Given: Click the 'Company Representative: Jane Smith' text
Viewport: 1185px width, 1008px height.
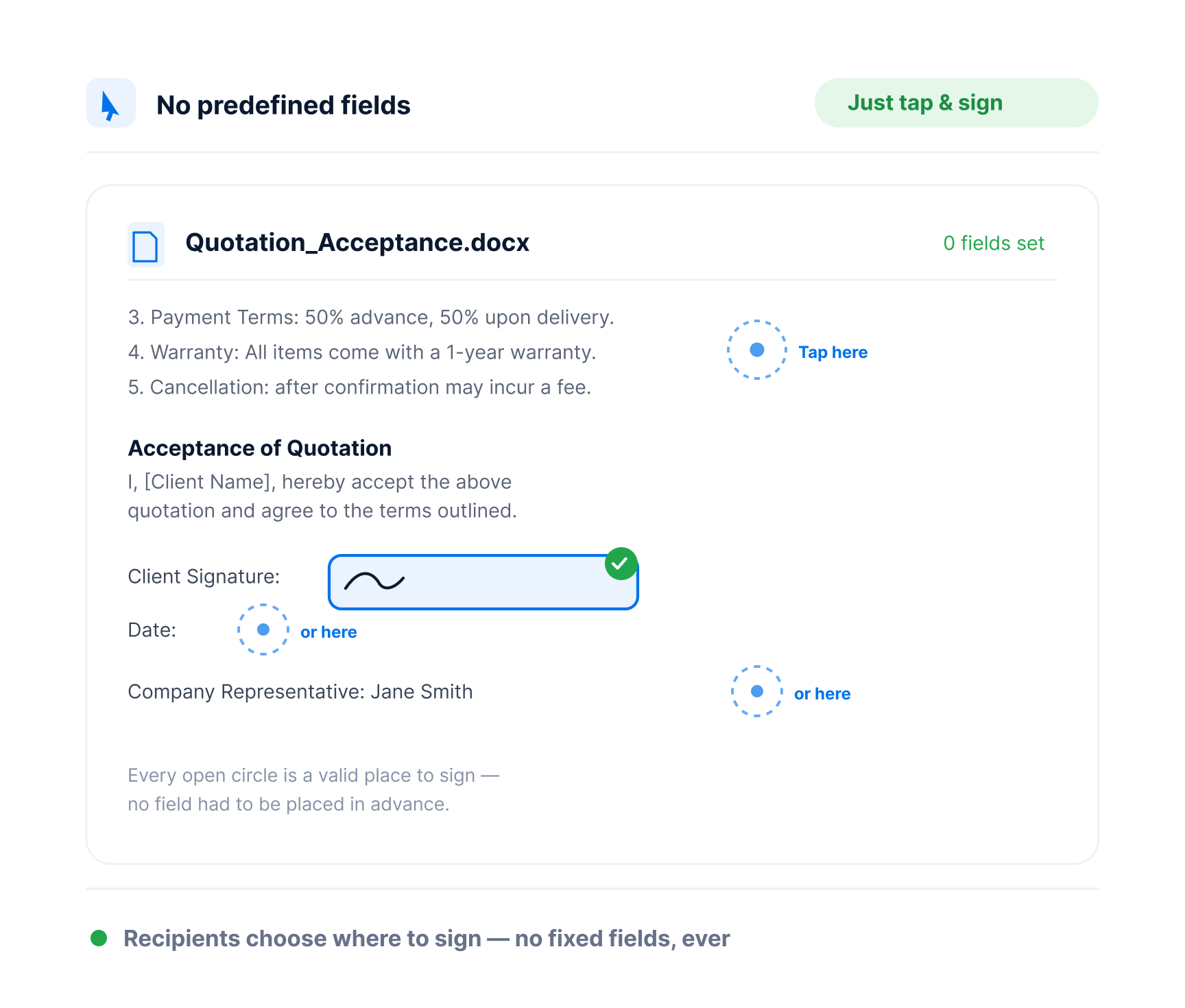Looking at the screenshot, I should (300, 692).
